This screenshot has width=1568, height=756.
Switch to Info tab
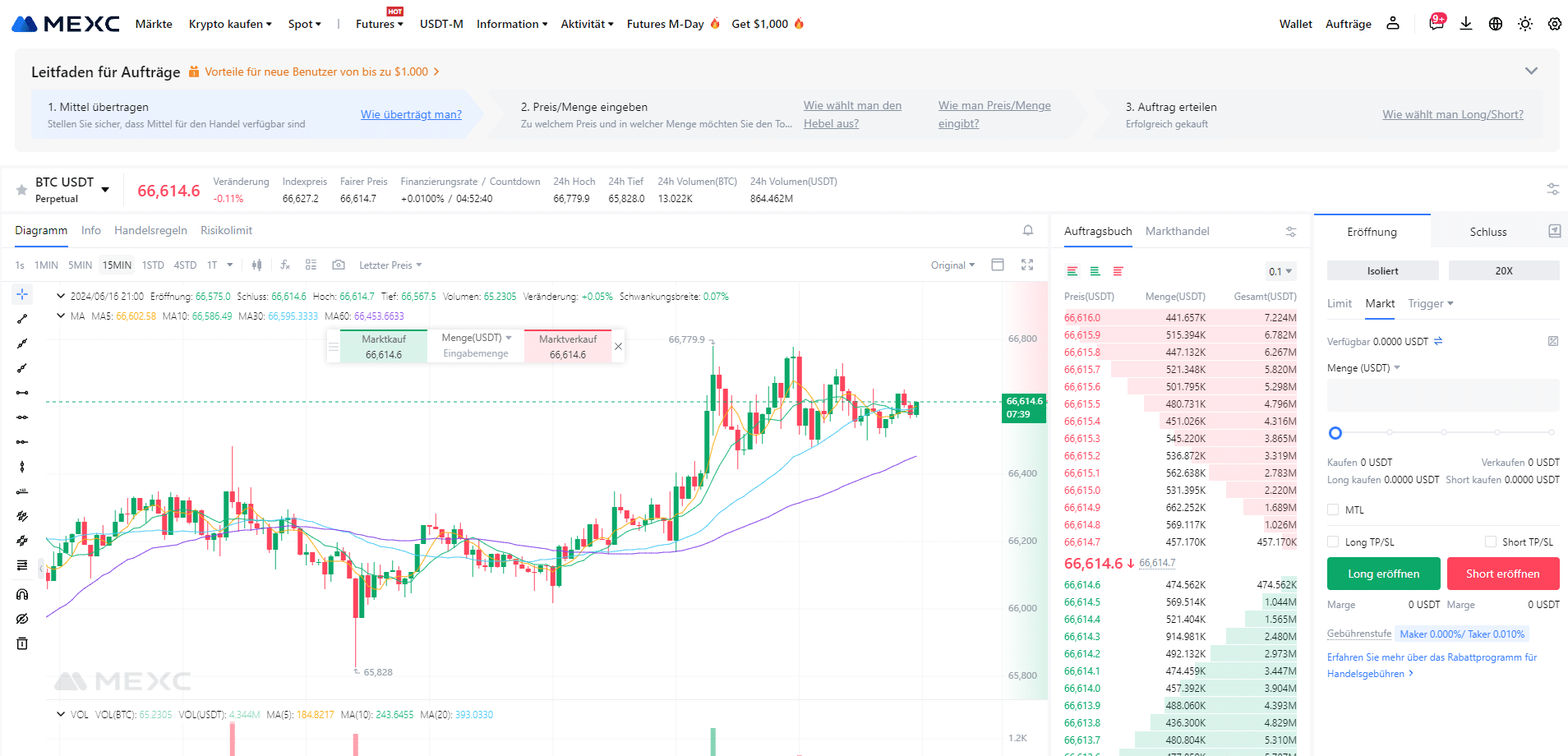91,230
